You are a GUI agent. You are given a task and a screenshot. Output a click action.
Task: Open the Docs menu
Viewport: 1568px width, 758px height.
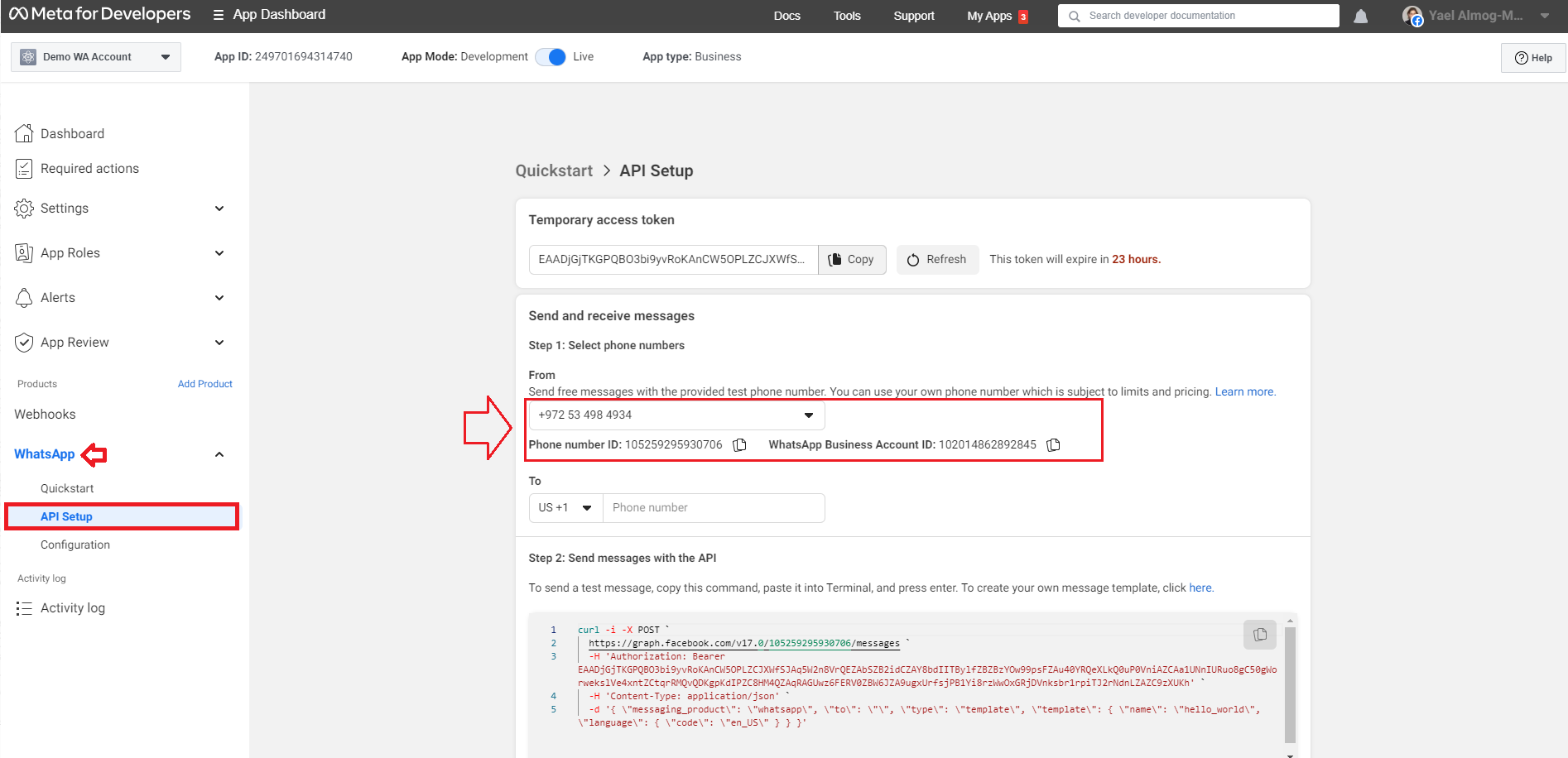[787, 16]
